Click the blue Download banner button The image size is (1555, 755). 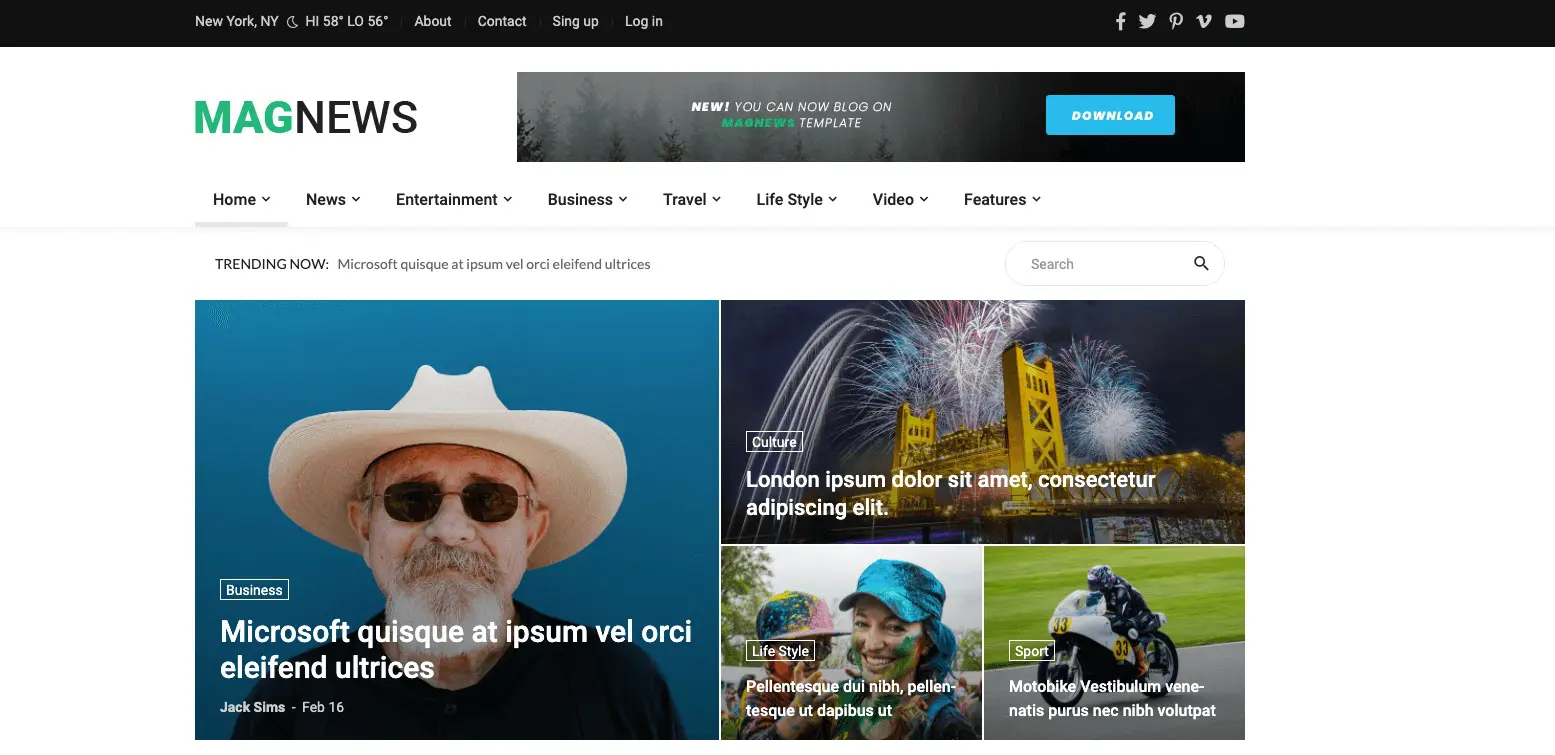pyautogui.click(x=1110, y=115)
